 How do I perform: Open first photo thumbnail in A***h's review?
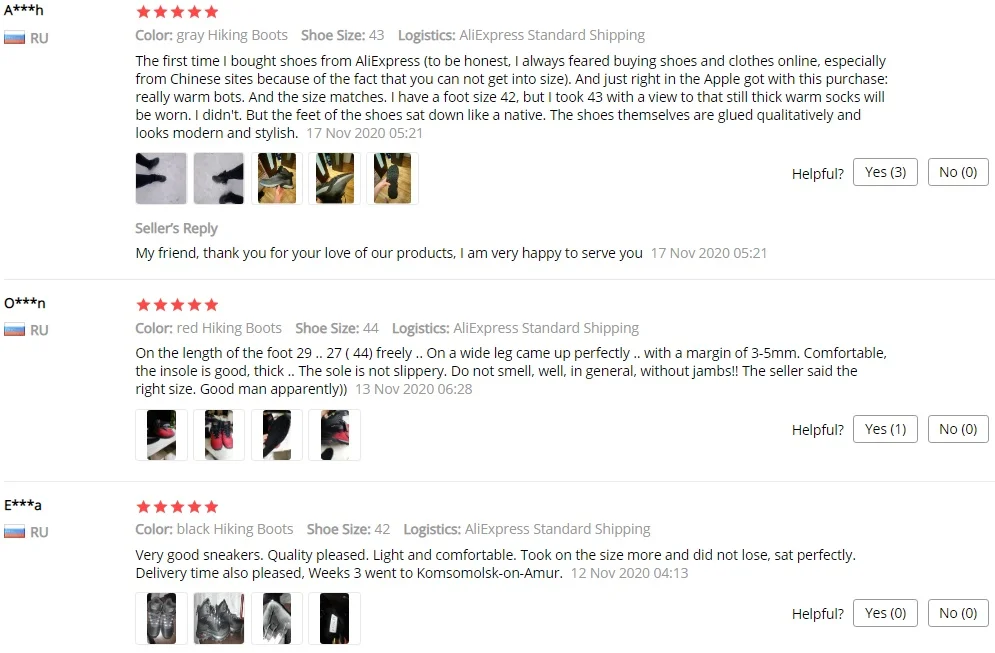(x=161, y=178)
